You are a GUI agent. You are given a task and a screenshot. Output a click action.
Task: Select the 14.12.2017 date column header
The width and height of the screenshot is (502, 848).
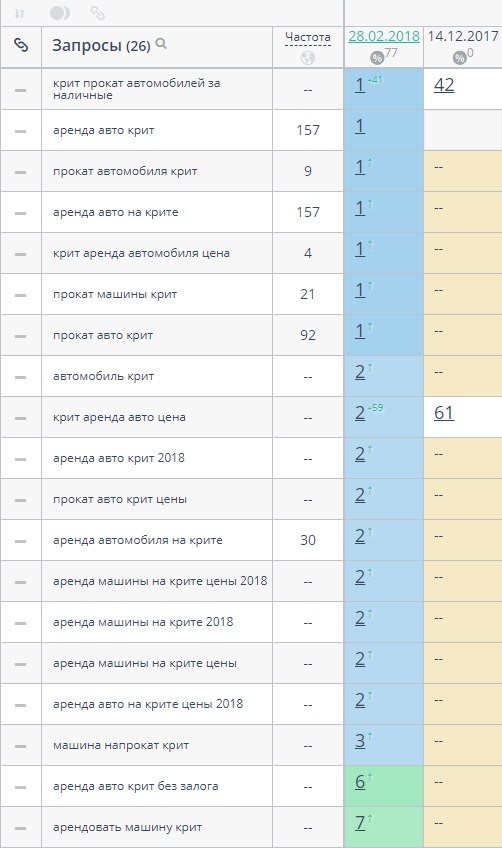click(x=463, y=36)
